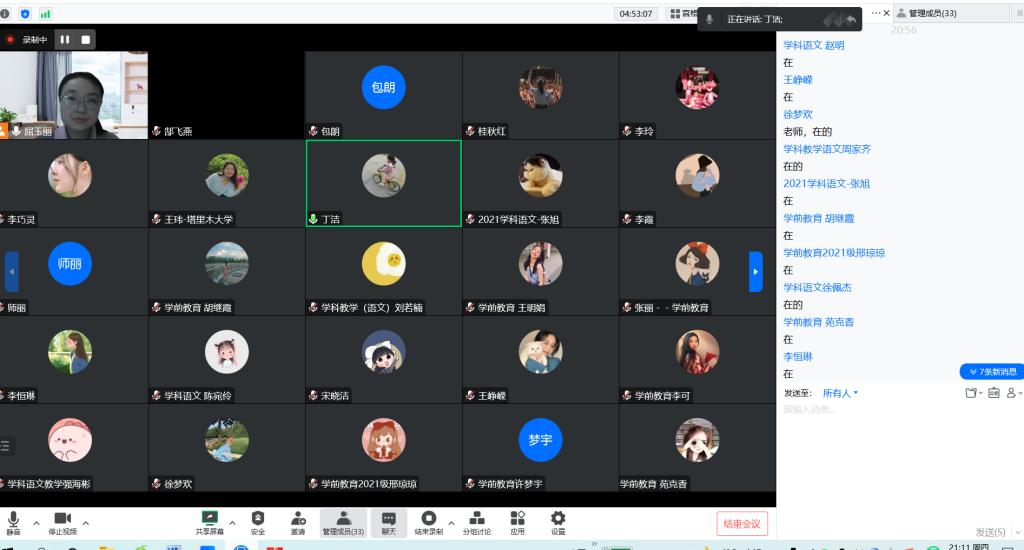This screenshot has width=1024, height=550.
Task: Open the 管理成员(33) toolbar icon
Action: point(343,519)
